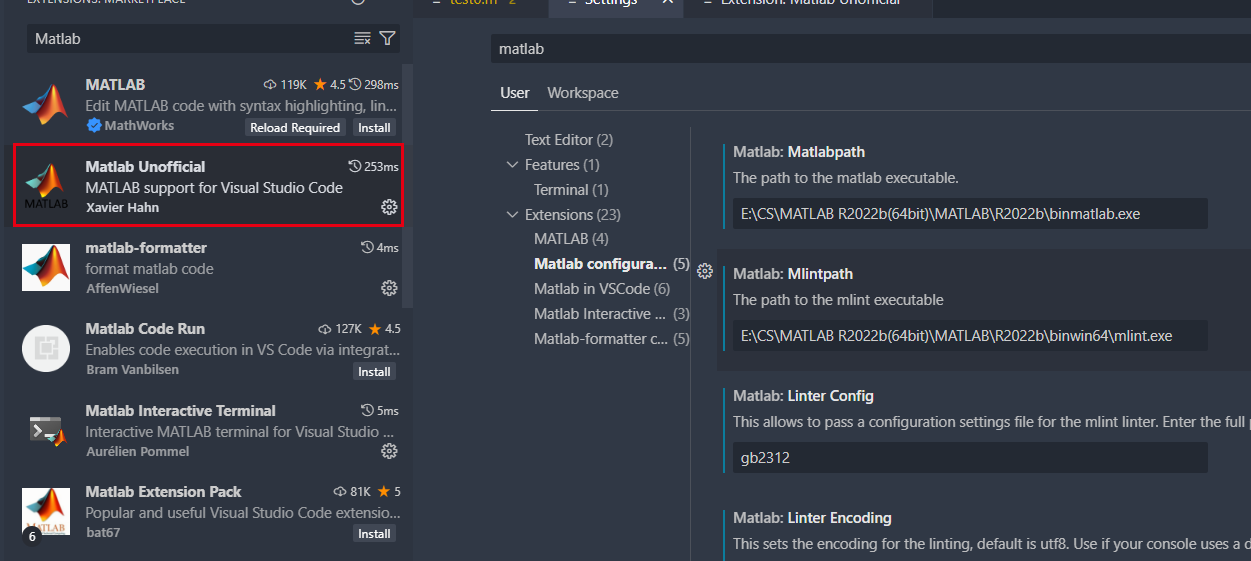Install the Matlab Code Run extension
Screen dimensions: 1251x561
coord(375,371)
